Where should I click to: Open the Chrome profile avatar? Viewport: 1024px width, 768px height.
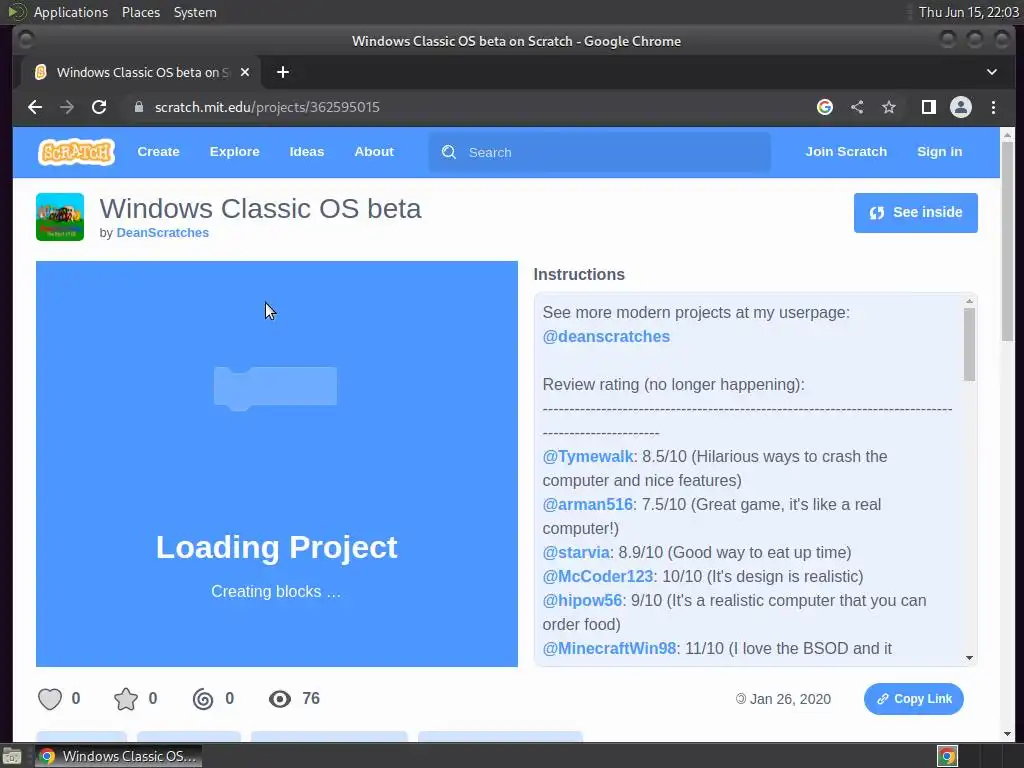pyautogui.click(x=961, y=107)
